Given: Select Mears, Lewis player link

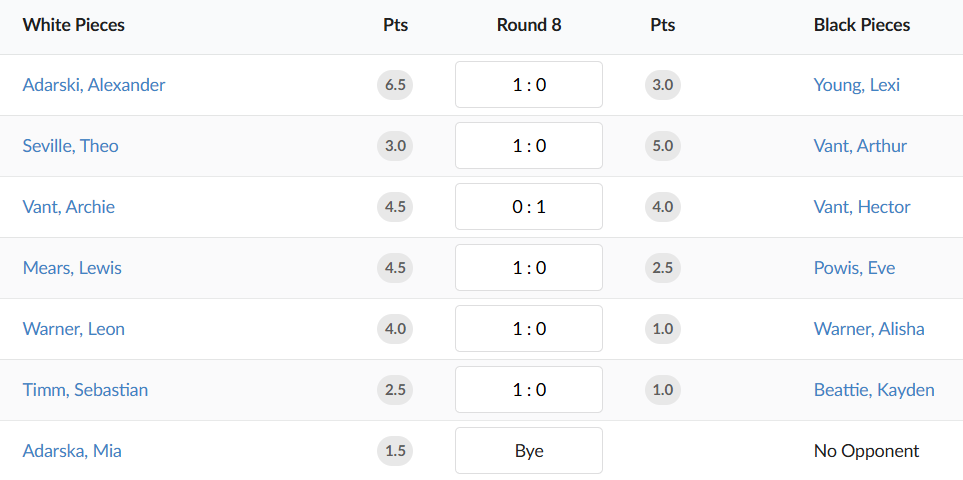Looking at the screenshot, I should click(x=72, y=268).
